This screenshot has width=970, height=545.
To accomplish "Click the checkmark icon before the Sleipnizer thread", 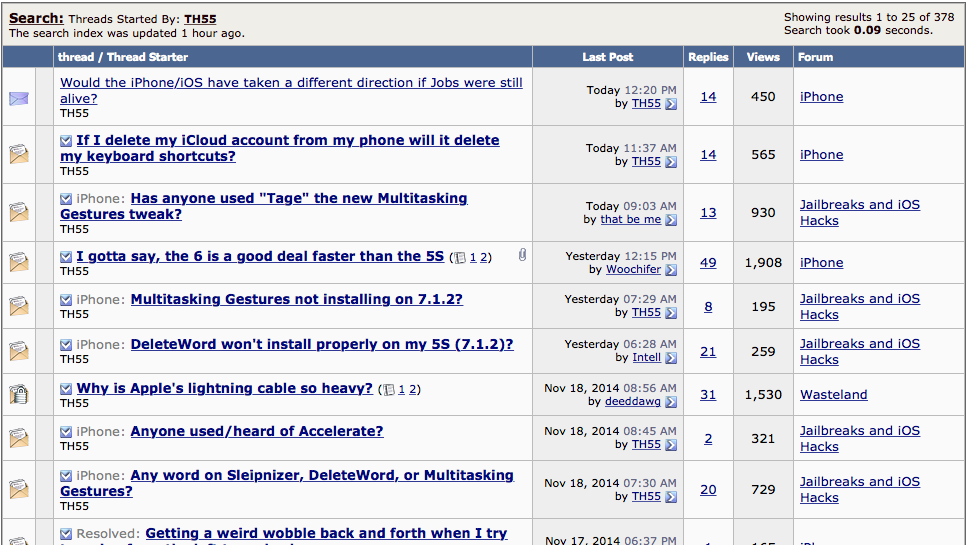I will tap(66, 476).
